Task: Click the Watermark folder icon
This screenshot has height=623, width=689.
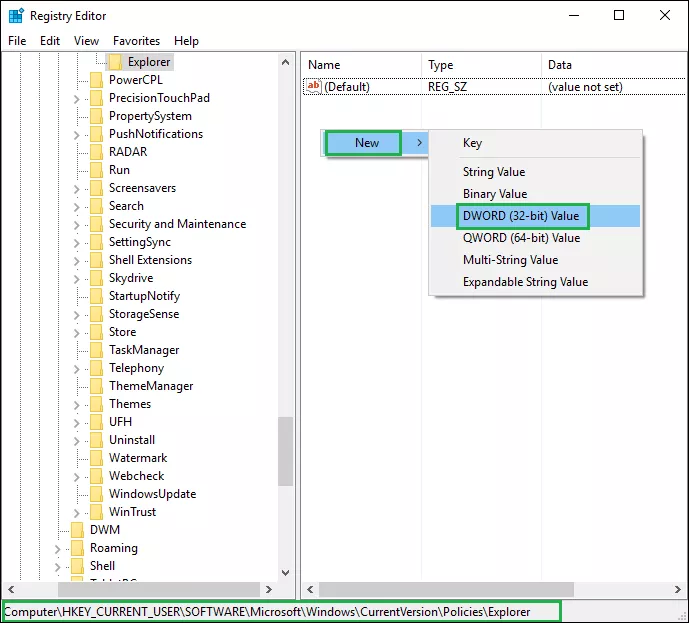Action: tap(96, 458)
